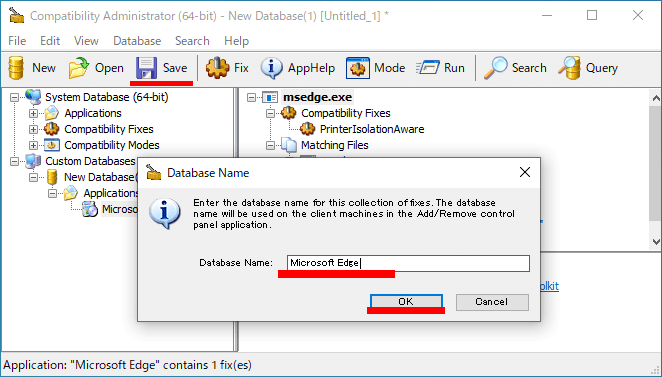Confirm the database name with OK

pos(406,301)
